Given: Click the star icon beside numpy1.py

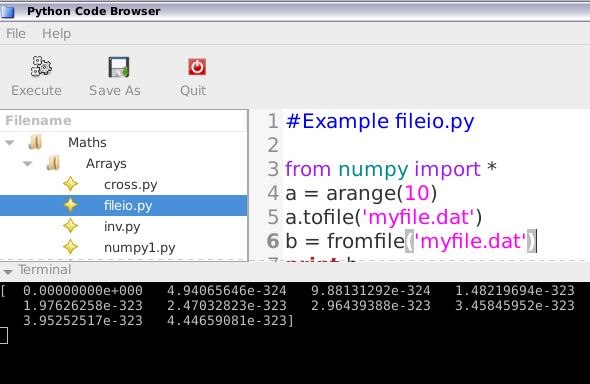Looking at the screenshot, I should click(x=71, y=247).
